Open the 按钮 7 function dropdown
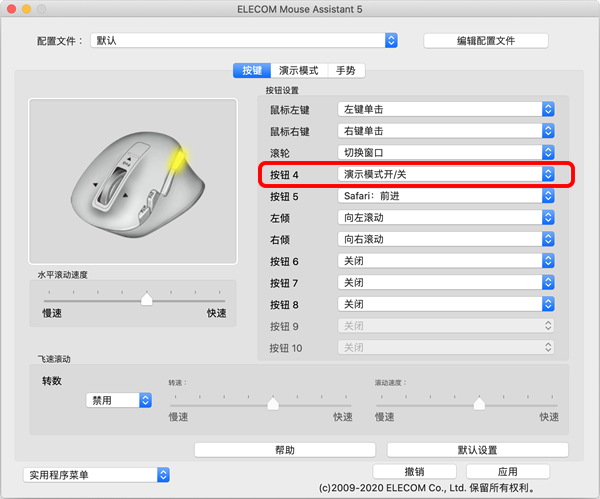Image resolution: width=600 pixels, height=499 pixels. [446, 283]
